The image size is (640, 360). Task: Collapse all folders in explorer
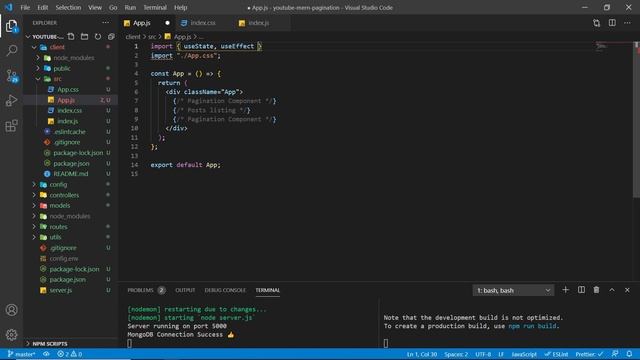(x=111, y=36)
